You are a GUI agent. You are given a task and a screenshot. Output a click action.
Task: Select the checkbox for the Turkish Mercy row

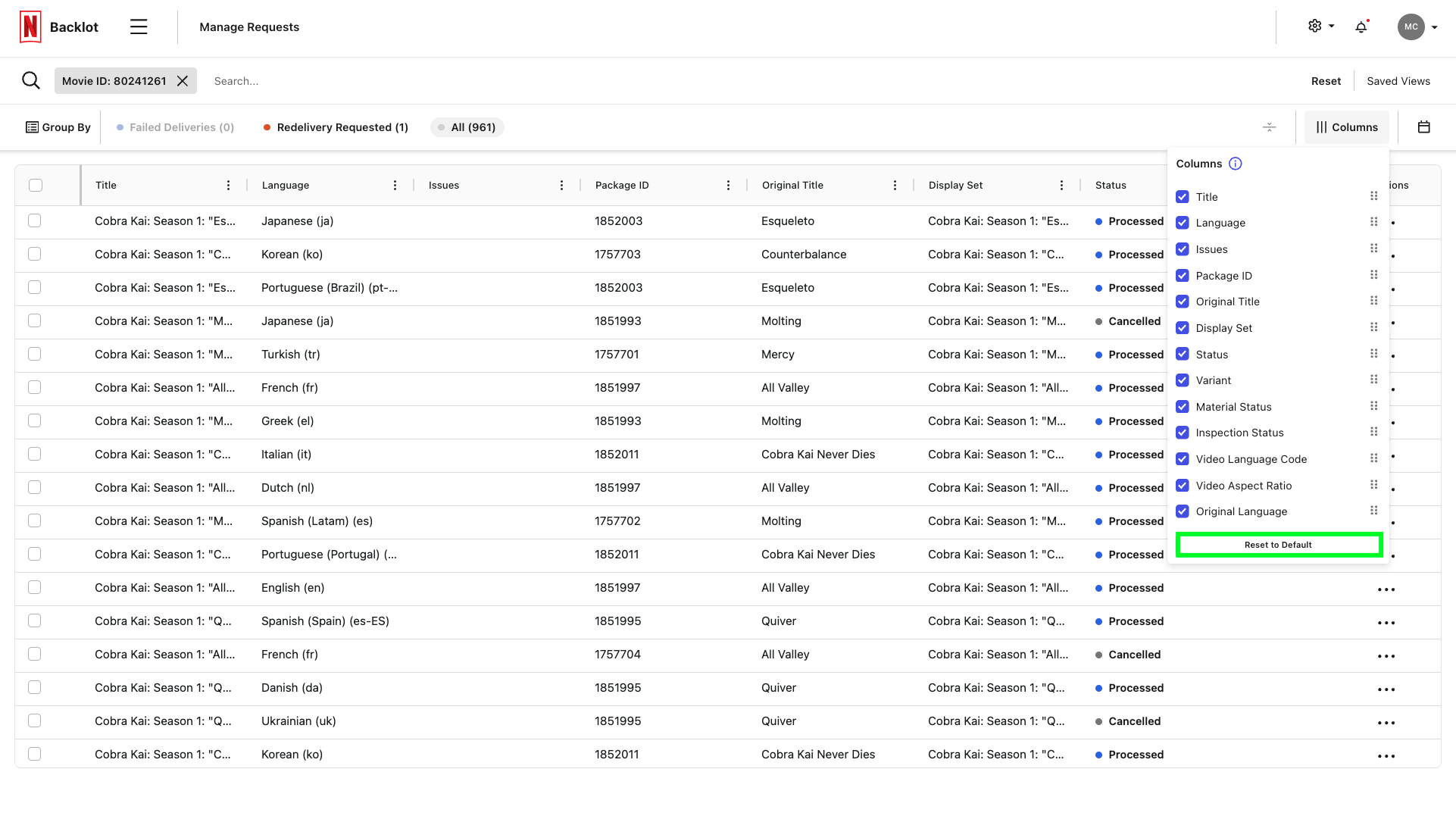pos(34,354)
